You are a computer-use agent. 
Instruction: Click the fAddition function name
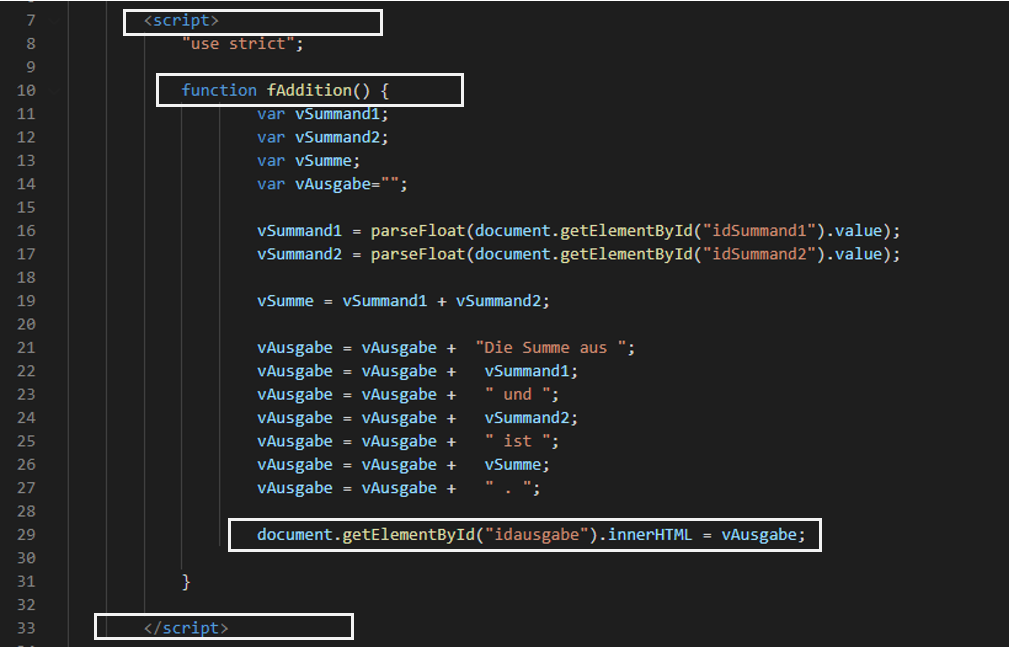point(308,90)
